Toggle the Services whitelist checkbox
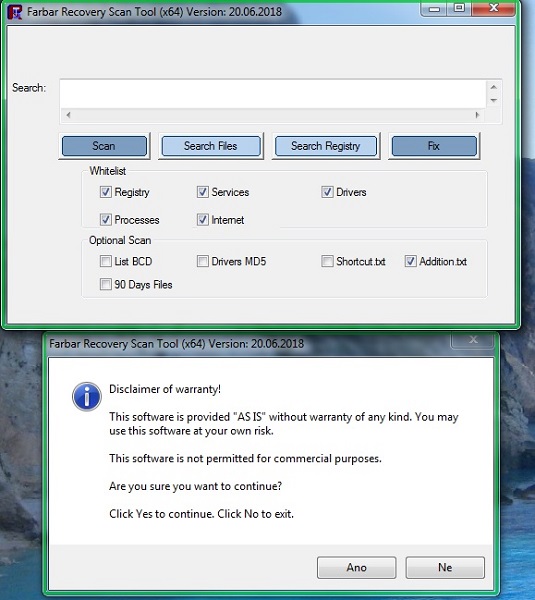 point(203,192)
